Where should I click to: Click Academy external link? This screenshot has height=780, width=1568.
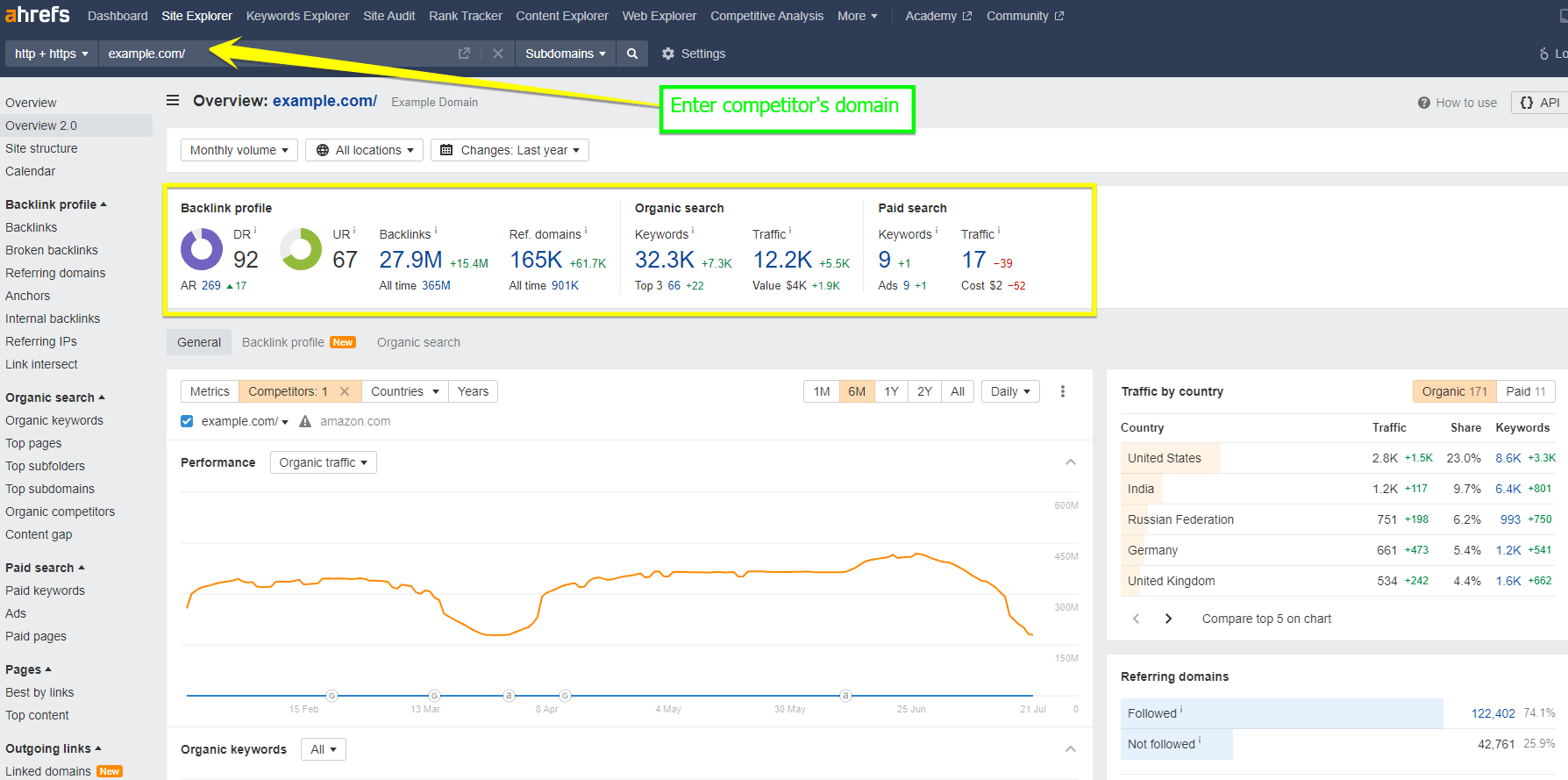938,16
